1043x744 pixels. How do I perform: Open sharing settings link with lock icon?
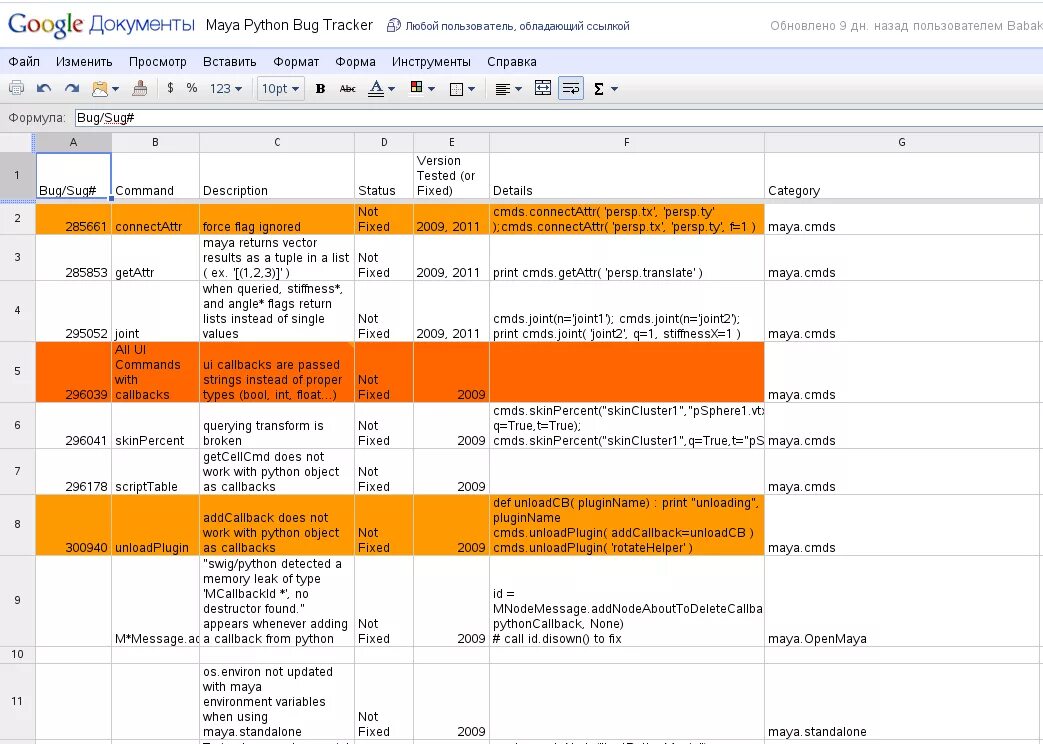[508, 26]
